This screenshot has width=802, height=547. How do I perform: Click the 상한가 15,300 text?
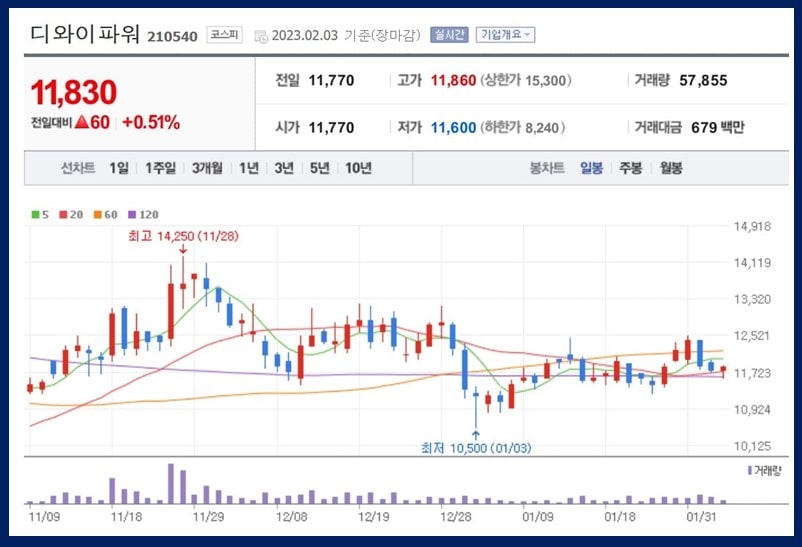(x=525, y=80)
